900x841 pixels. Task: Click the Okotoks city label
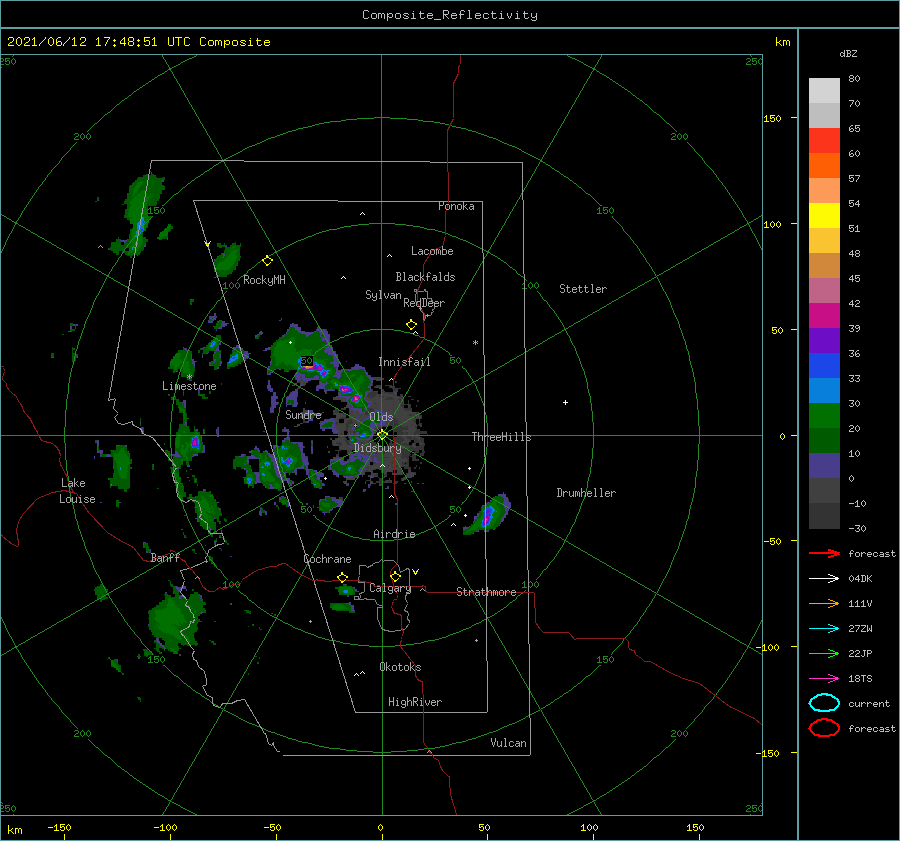400,667
